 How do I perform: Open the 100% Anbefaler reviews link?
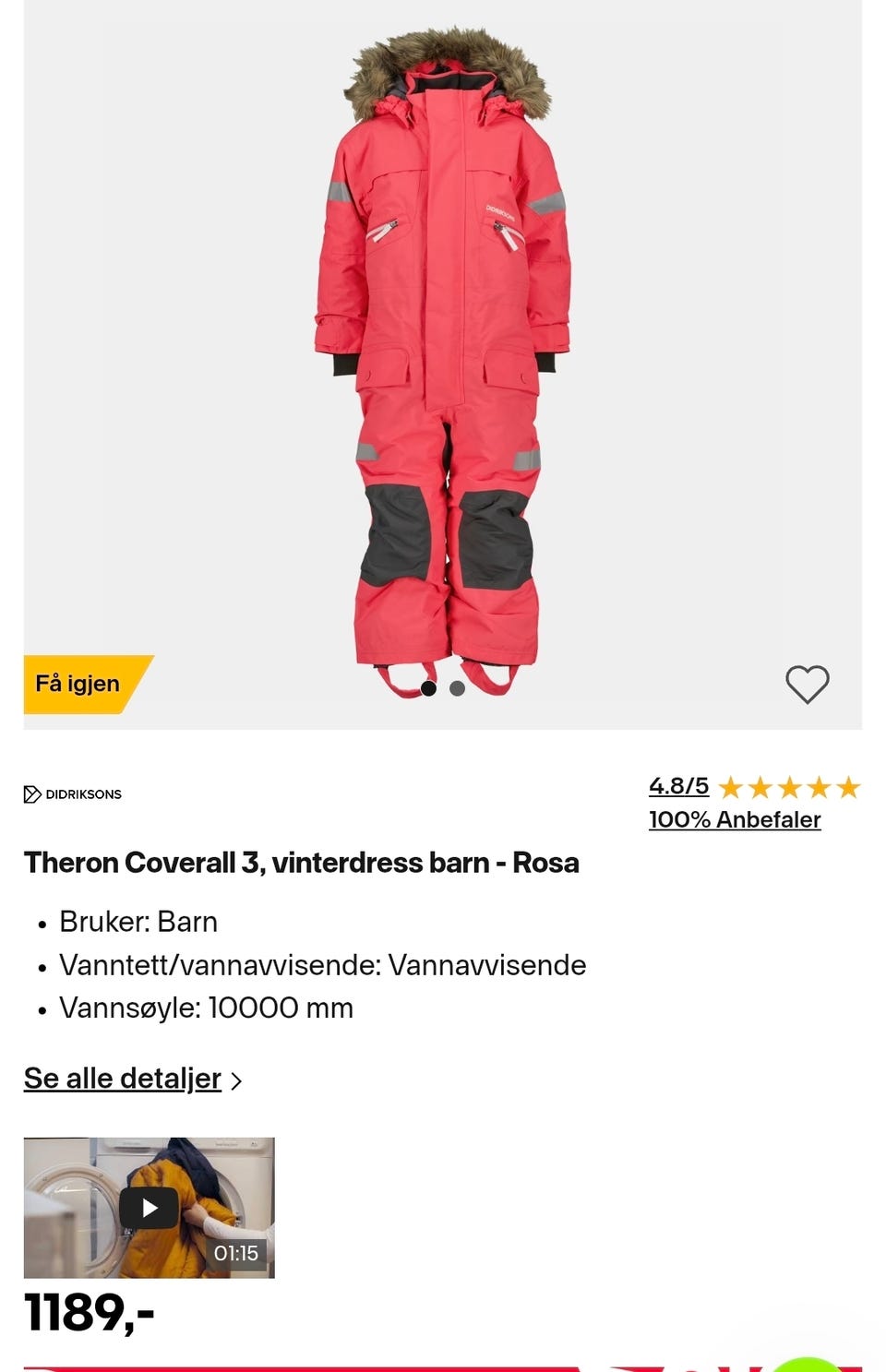(x=735, y=819)
